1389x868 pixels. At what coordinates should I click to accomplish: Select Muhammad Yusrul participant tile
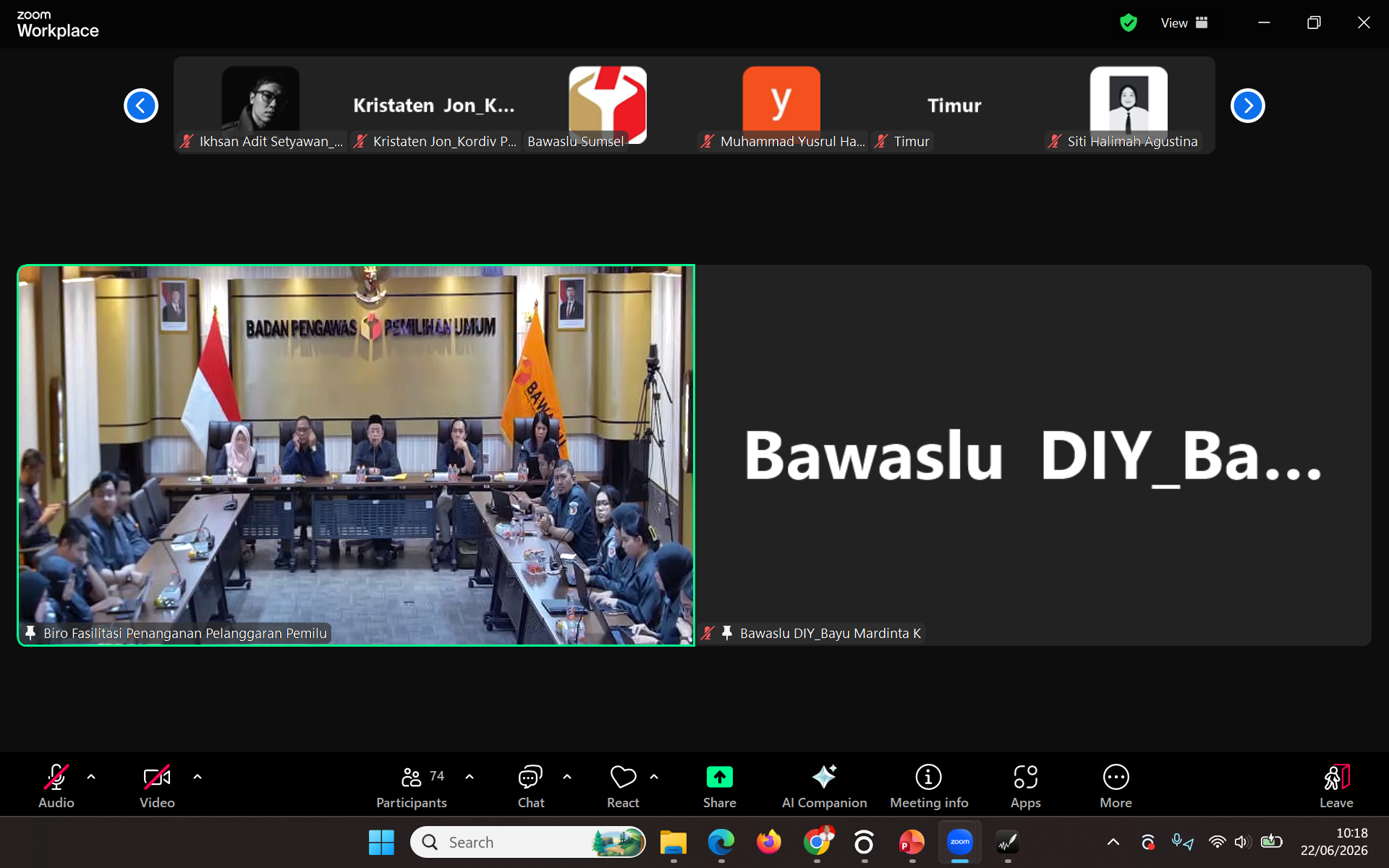coord(781,106)
